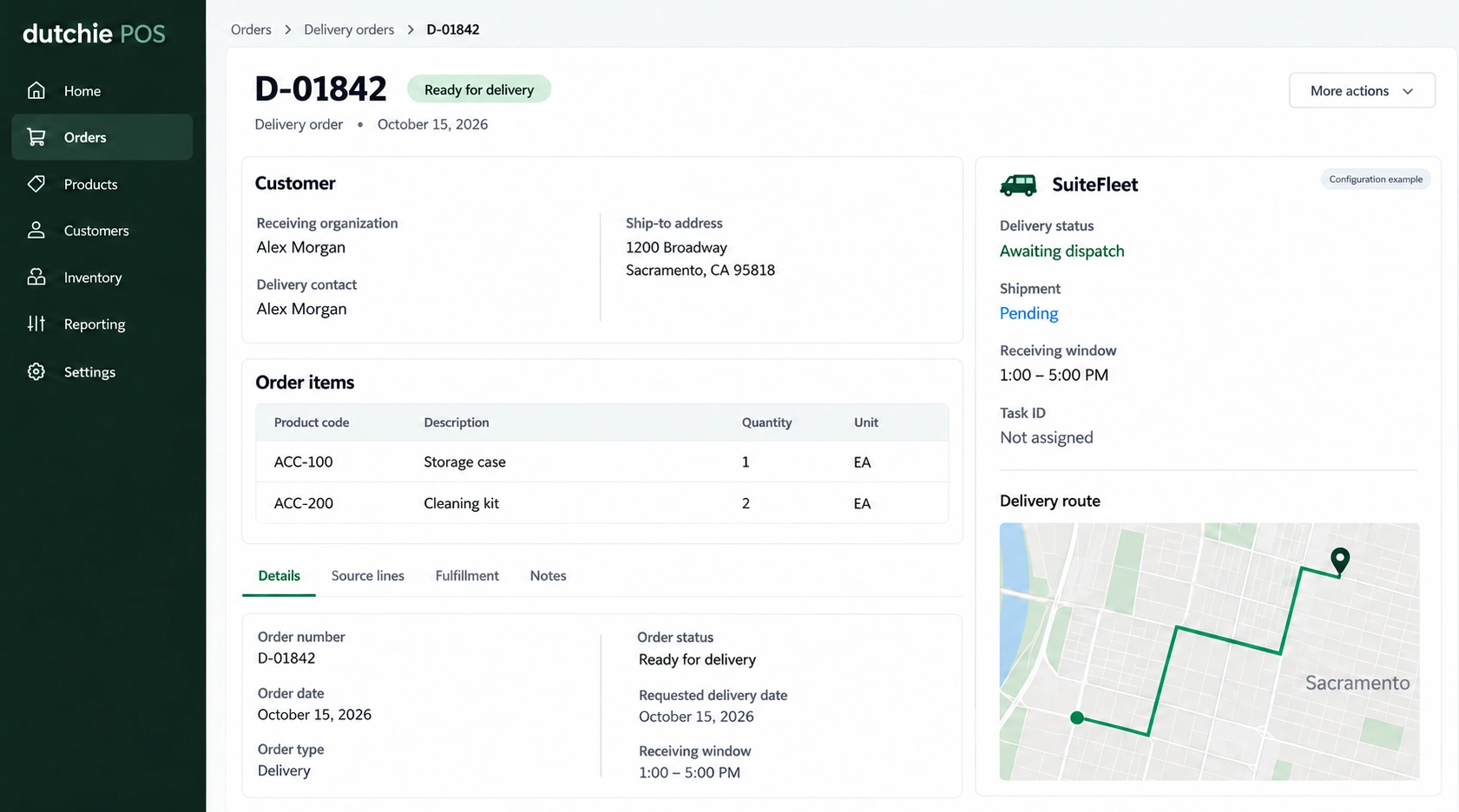Click the Awaiting dispatch status
This screenshot has width=1459, height=812.
1061,251
